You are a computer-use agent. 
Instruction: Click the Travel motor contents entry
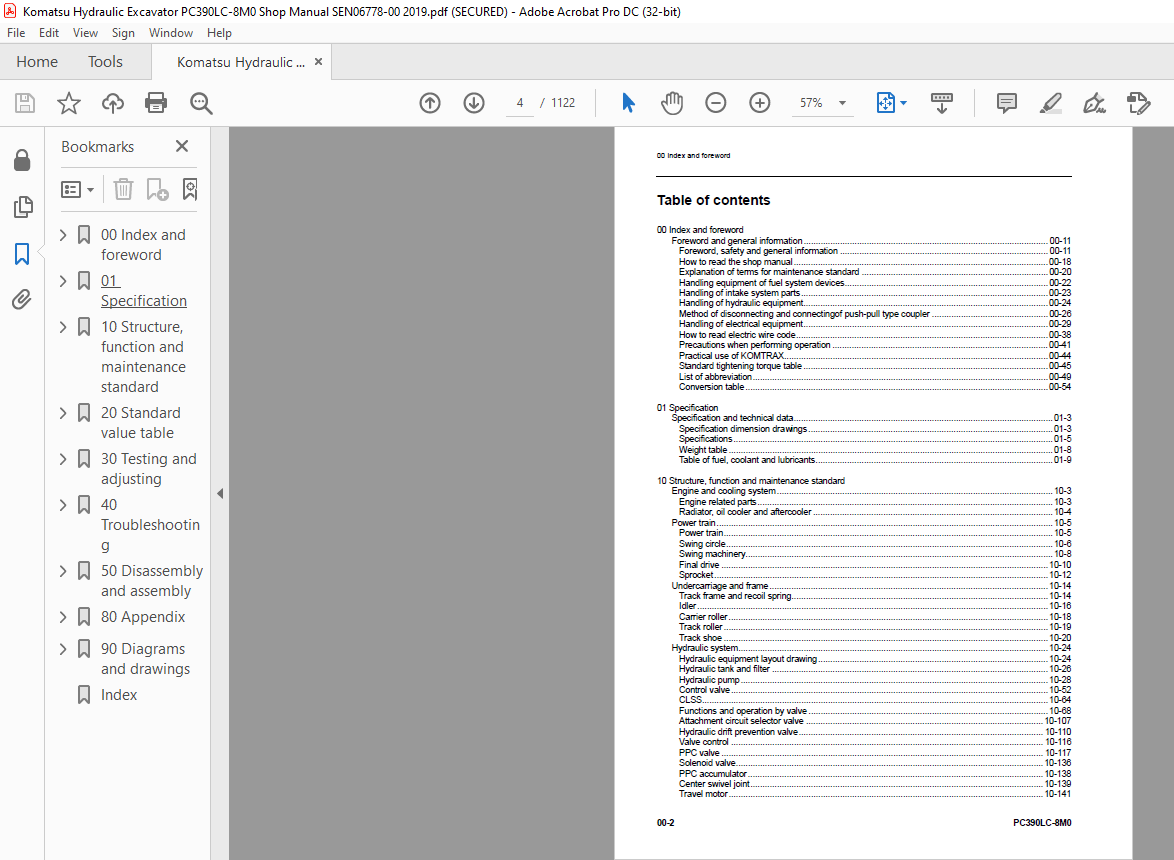point(875,794)
